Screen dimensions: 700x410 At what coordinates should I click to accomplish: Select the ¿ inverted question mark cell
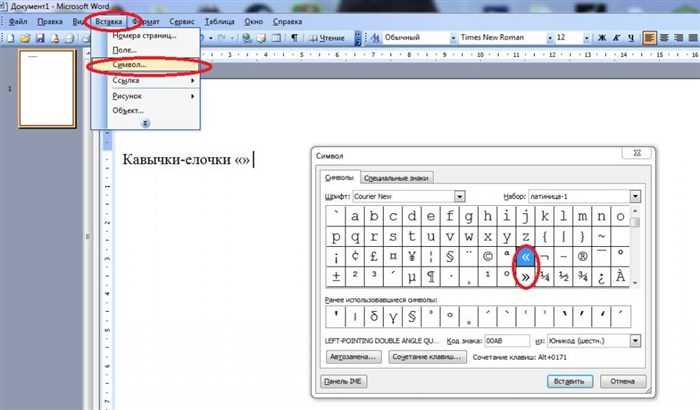(601, 277)
